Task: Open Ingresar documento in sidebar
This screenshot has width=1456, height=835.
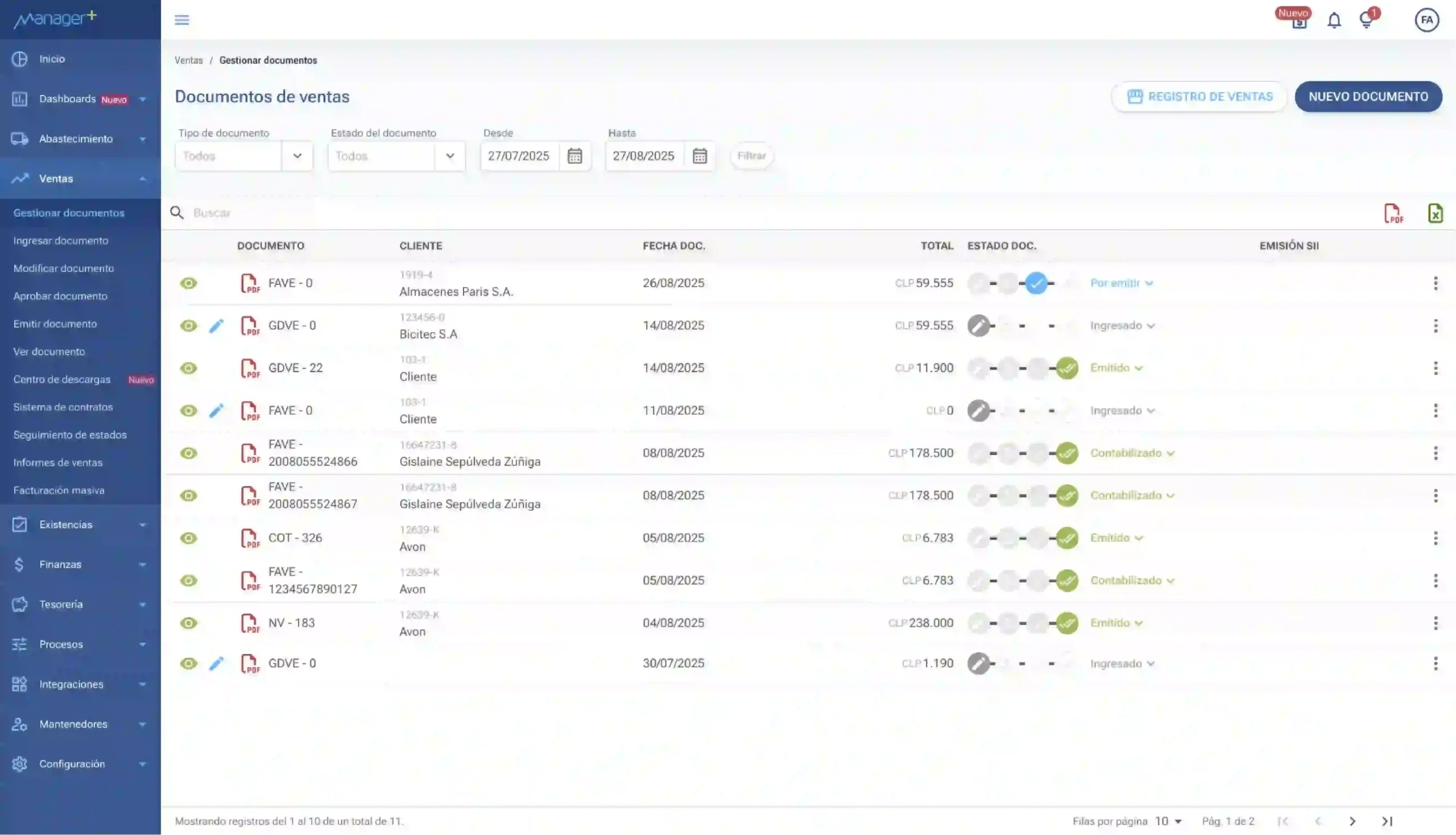Action: [x=61, y=241]
